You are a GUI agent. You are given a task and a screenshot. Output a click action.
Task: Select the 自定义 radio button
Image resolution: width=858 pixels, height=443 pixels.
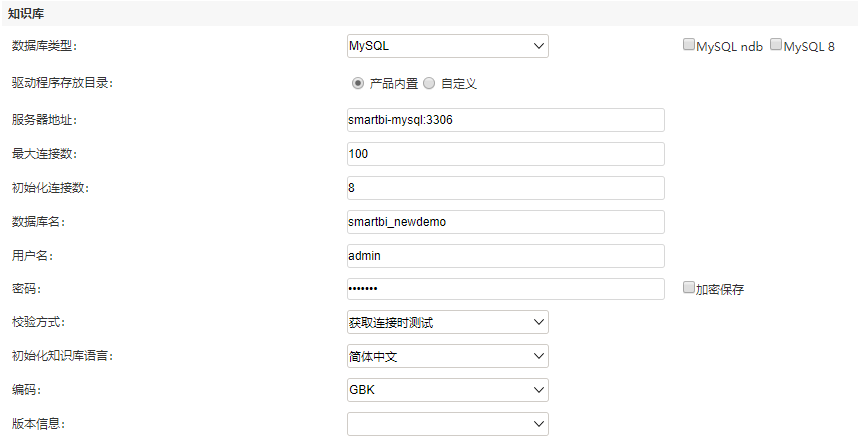pyautogui.click(x=429, y=83)
